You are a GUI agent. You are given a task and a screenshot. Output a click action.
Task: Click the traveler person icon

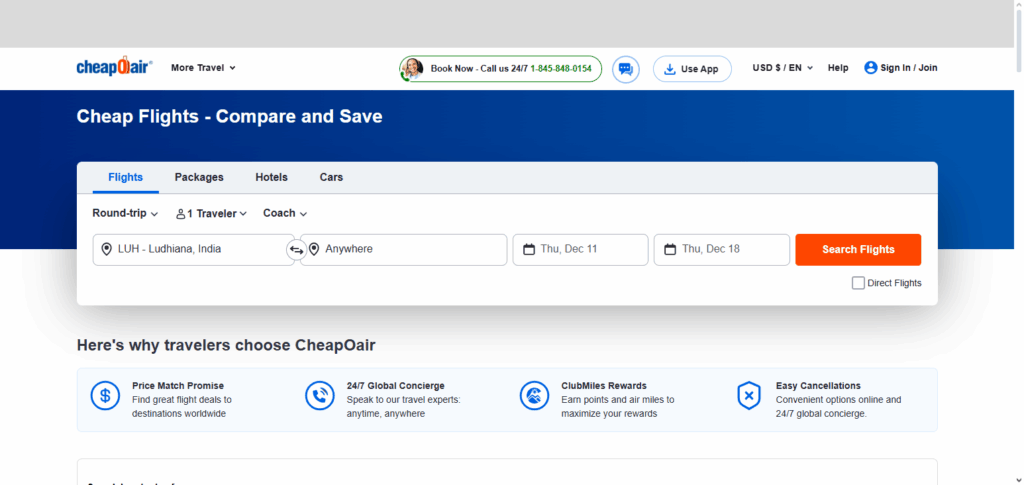click(x=180, y=213)
